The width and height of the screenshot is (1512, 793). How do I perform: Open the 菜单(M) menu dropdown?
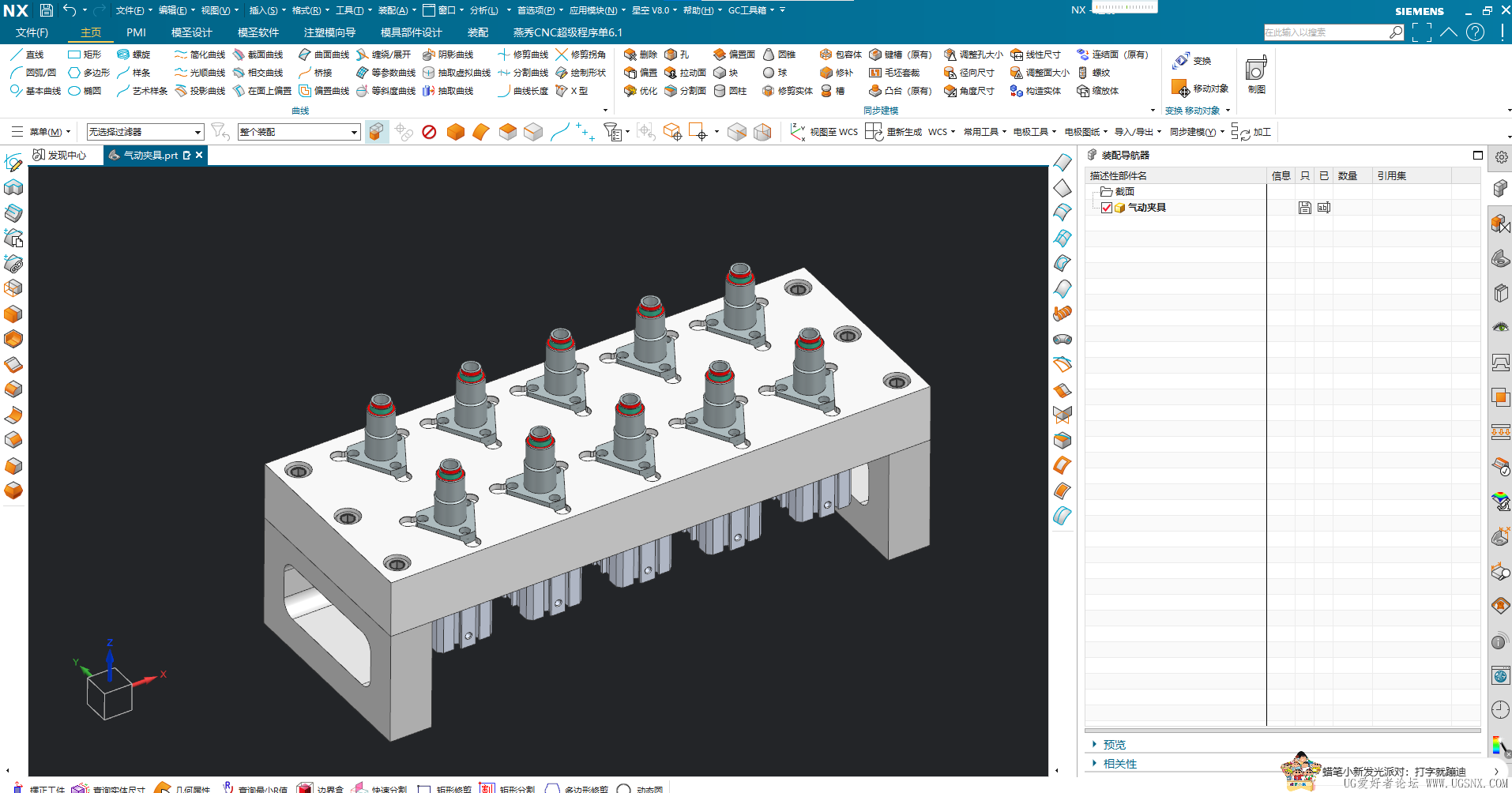point(41,132)
